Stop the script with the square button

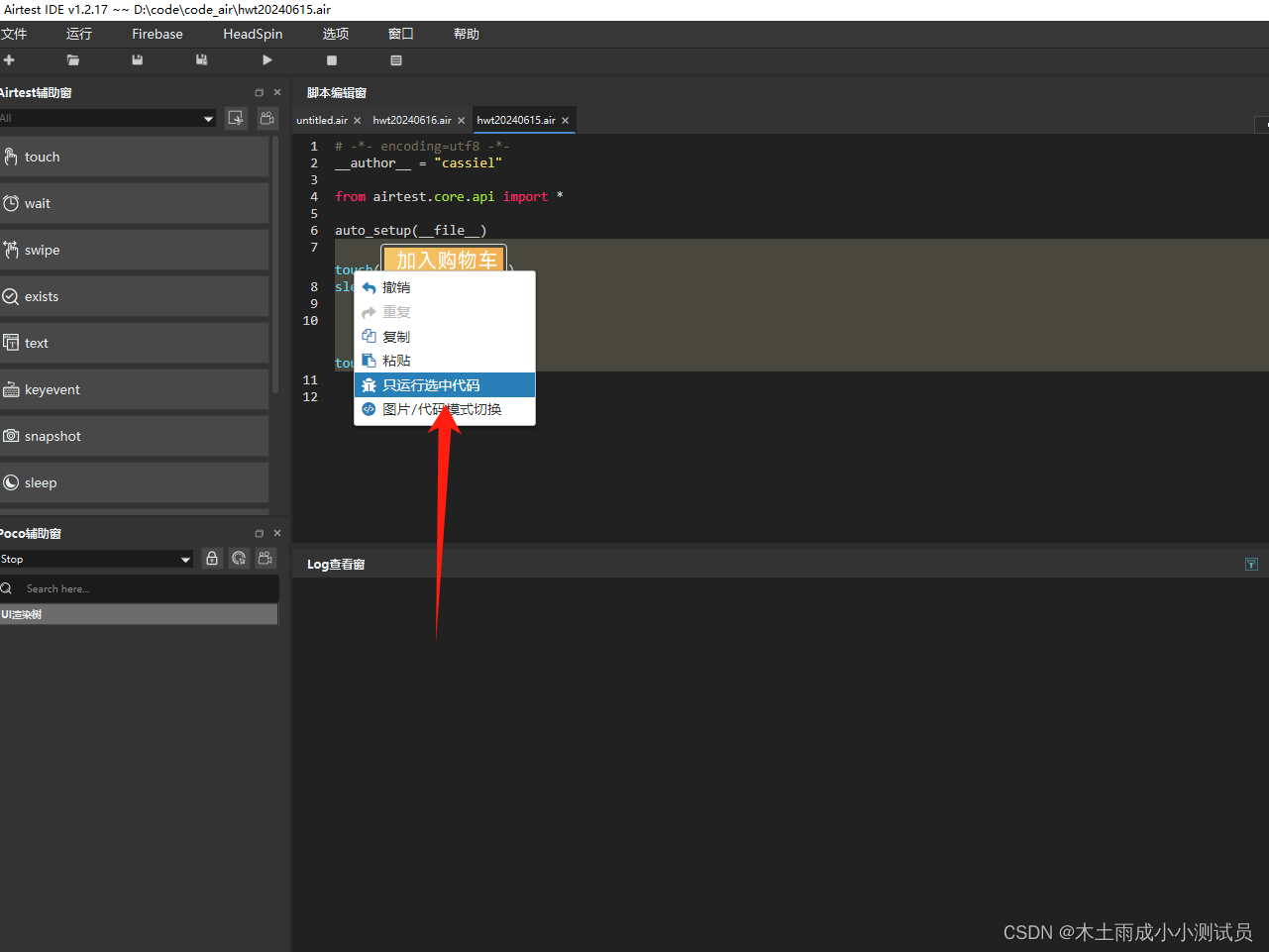[x=332, y=60]
